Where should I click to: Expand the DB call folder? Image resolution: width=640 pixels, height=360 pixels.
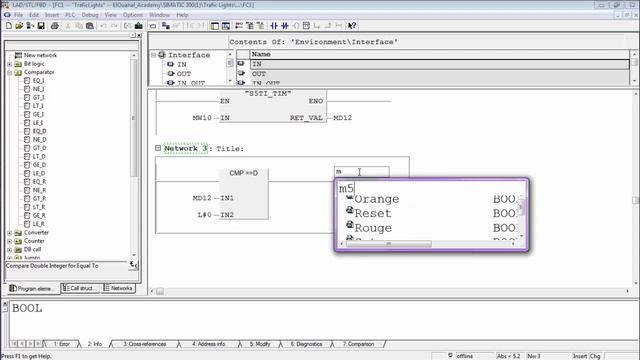click(x=10, y=250)
